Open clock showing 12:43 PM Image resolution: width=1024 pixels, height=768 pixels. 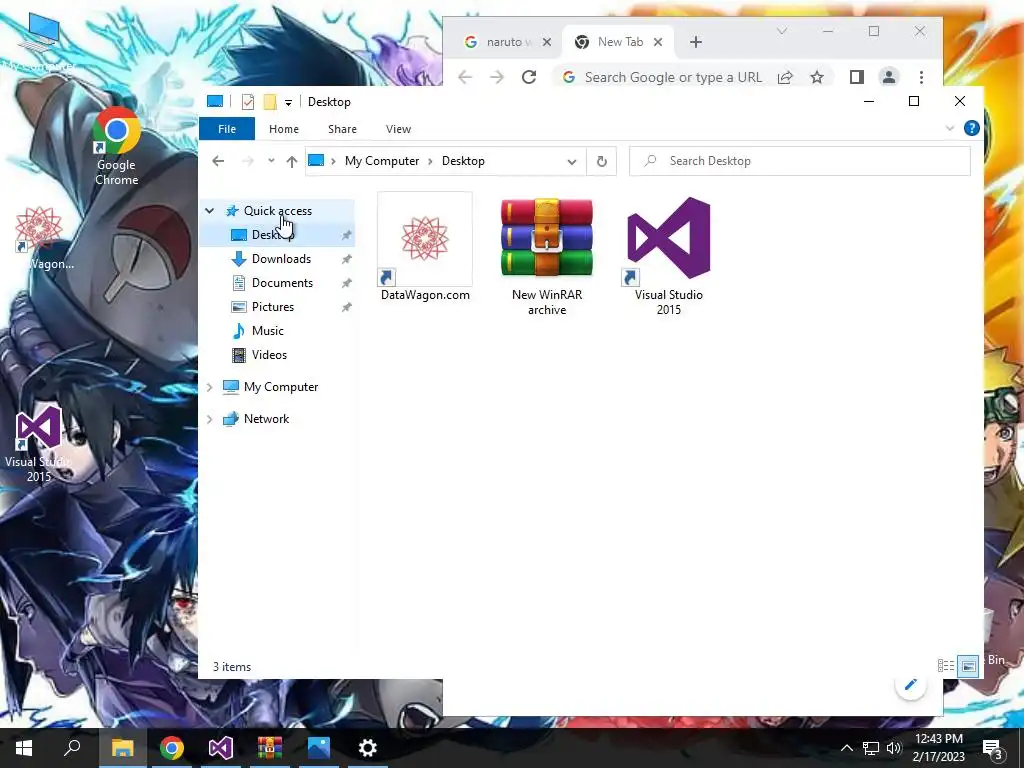pos(938,748)
